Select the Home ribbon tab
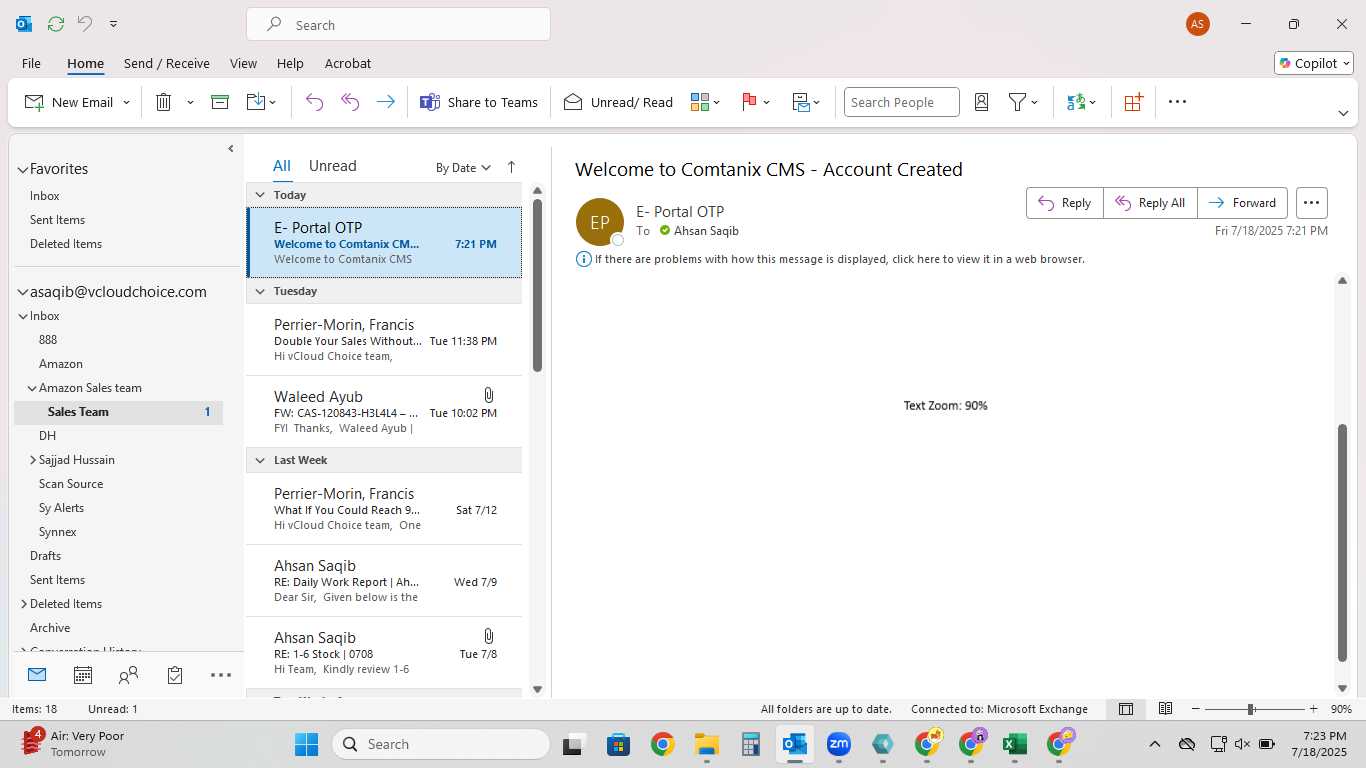This screenshot has height=768, width=1366. (x=85, y=63)
